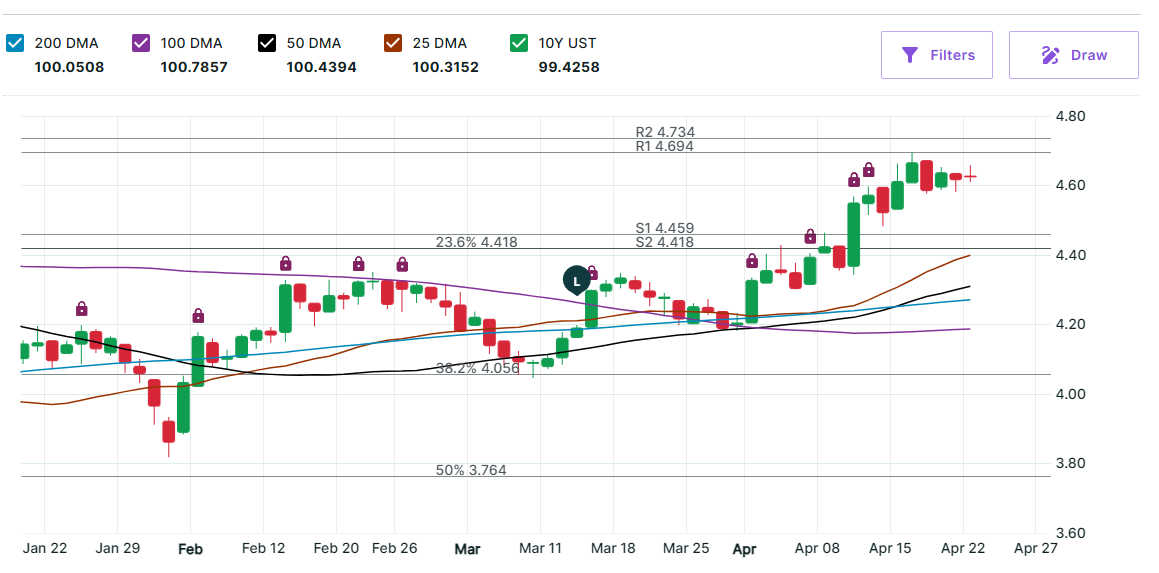Click the 38.2% 4.056 Fibonacci label
This screenshot has height=573, width=1159.
click(x=478, y=368)
